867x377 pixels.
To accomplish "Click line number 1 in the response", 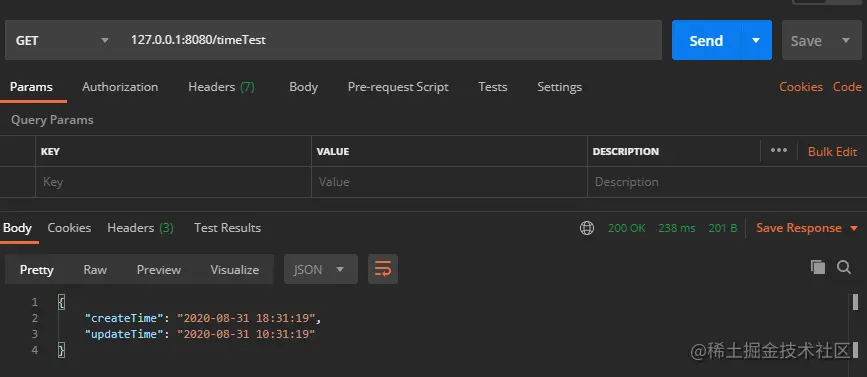I will (x=35, y=302).
